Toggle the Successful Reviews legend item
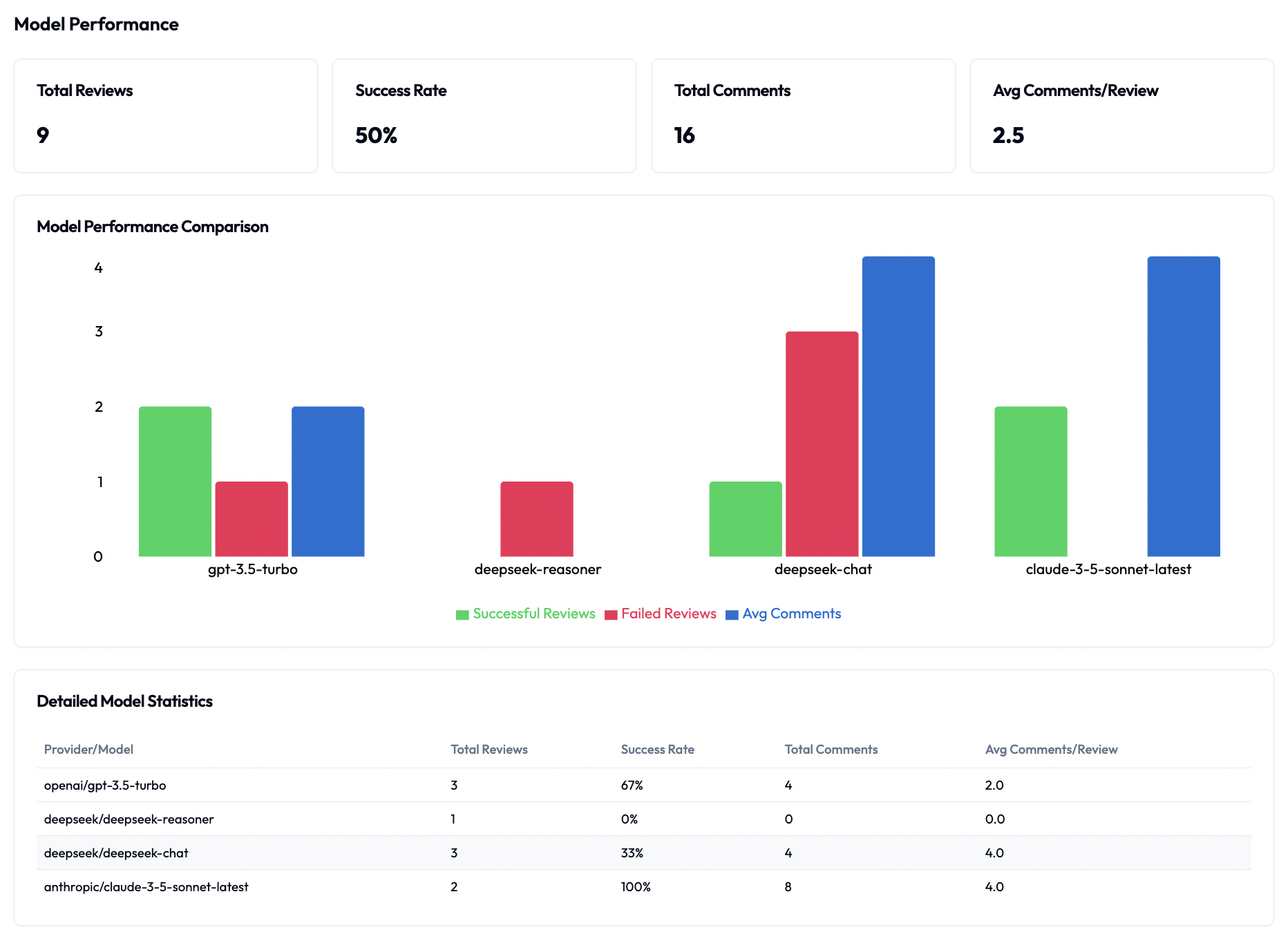 [525, 614]
